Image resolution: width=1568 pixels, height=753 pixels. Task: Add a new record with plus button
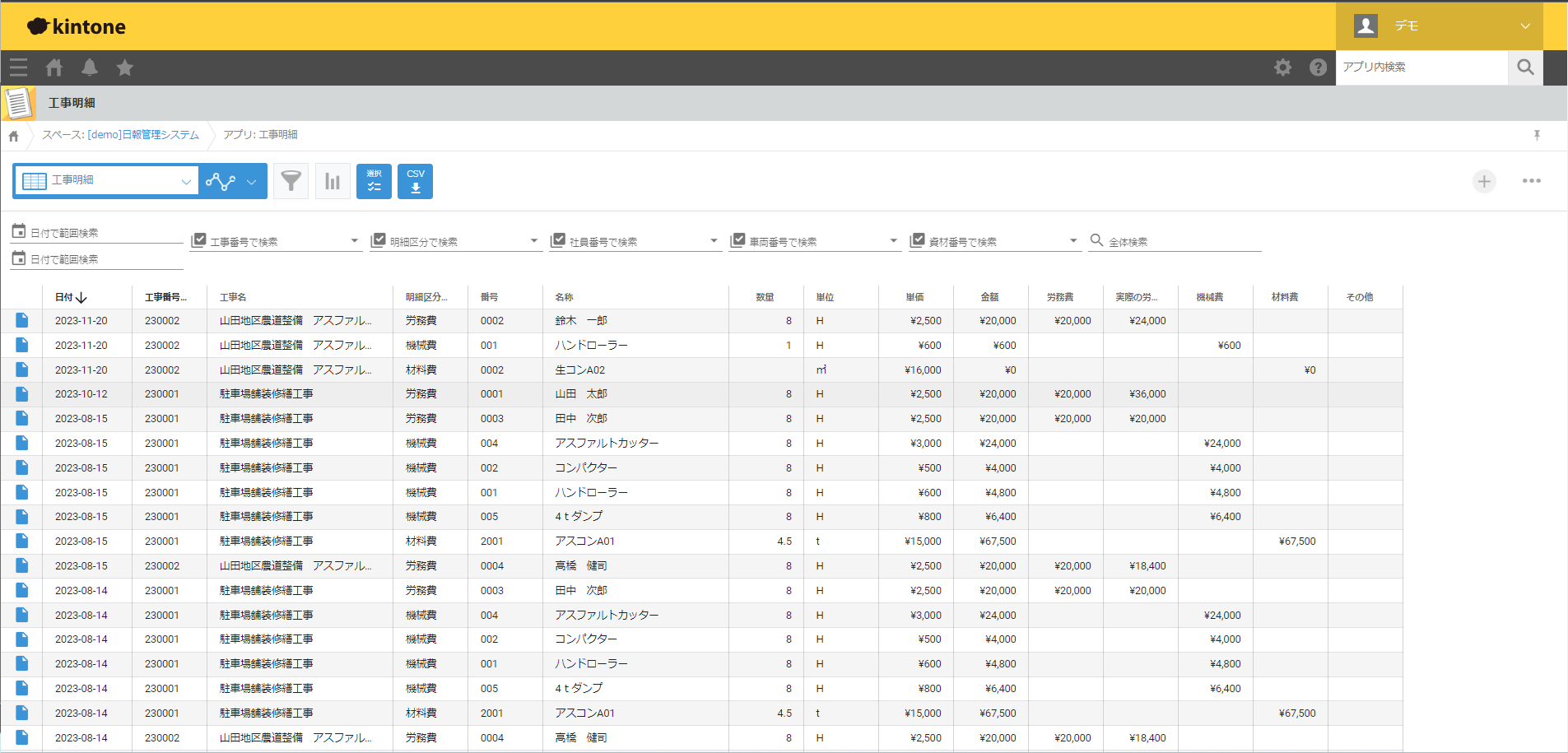tap(1483, 181)
